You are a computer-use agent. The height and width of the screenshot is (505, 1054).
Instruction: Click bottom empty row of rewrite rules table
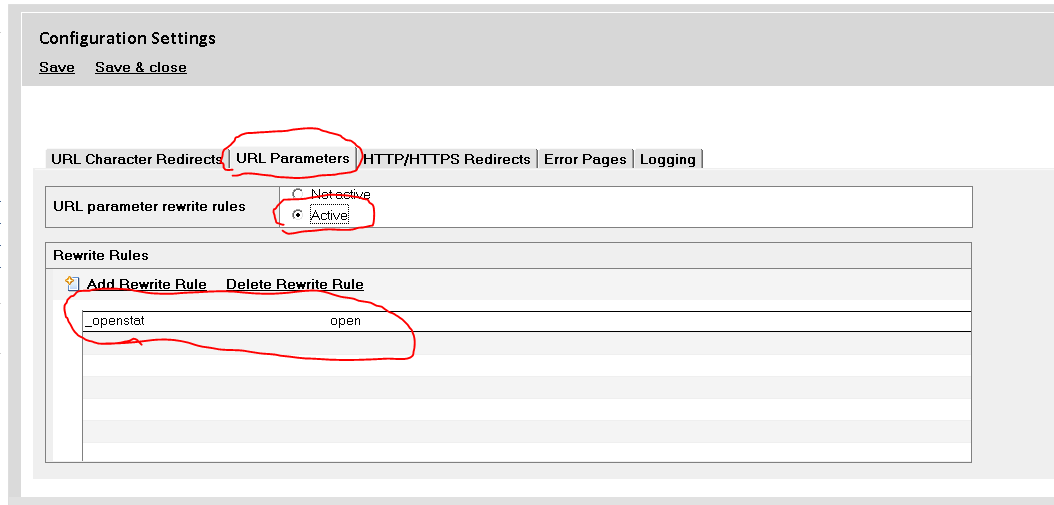[526, 452]
